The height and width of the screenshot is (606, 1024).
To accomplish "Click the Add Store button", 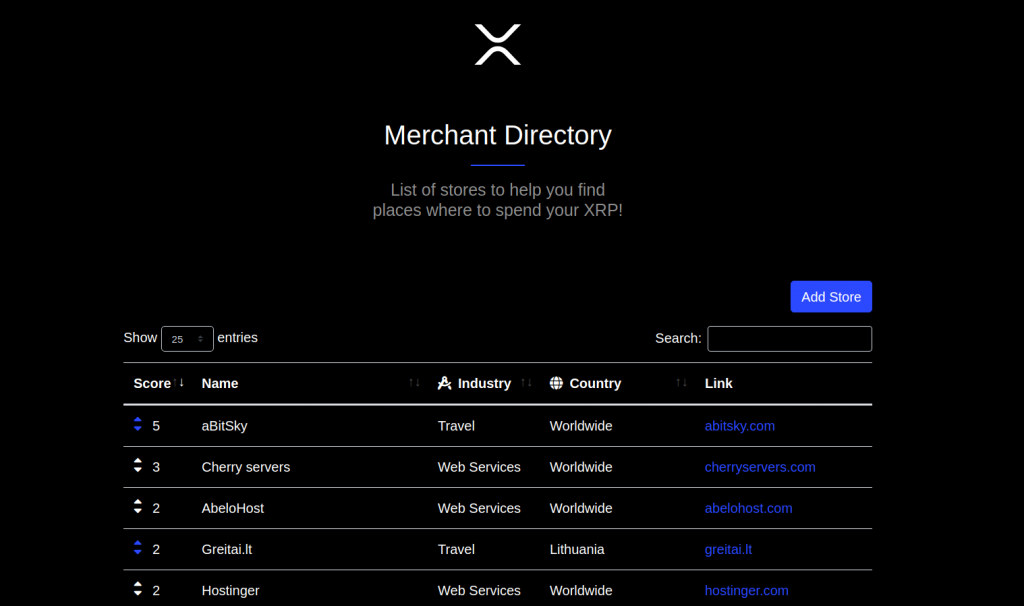I will click(x=831, y=296).
